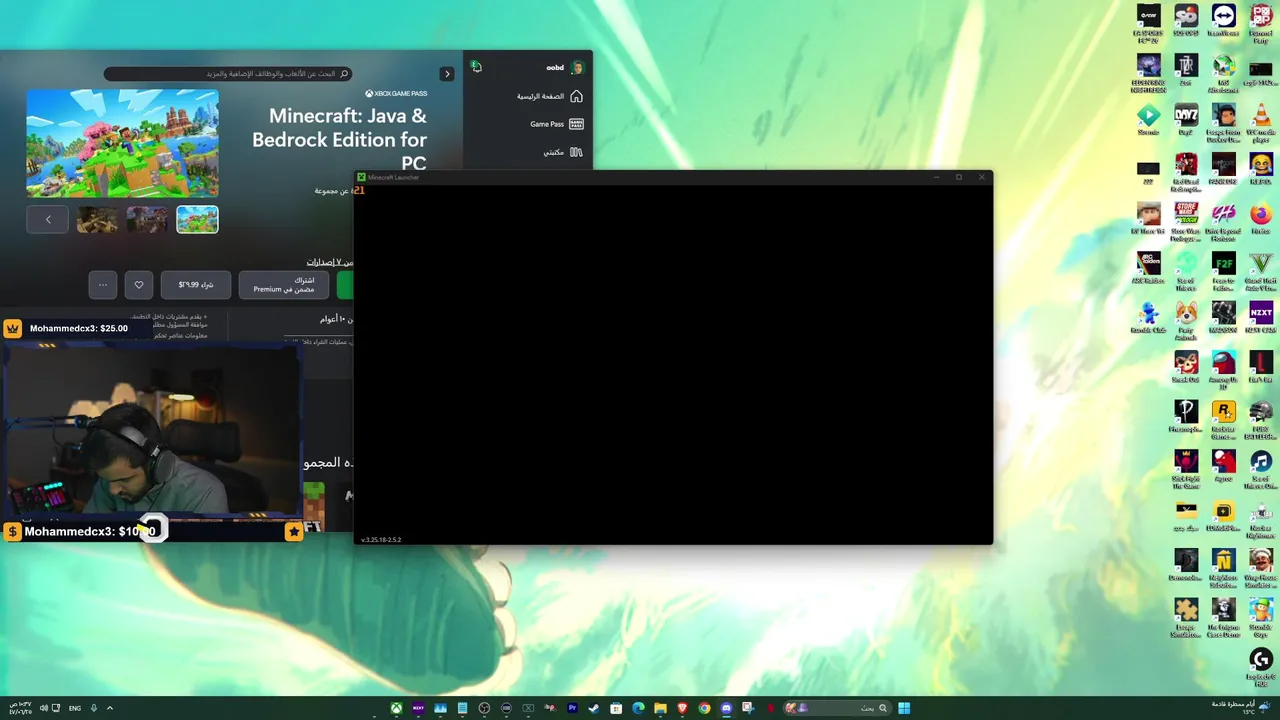This screenshot has height=720, width=1280.
Task: Click the $29.99 buy button
Action: coord(196,285)
